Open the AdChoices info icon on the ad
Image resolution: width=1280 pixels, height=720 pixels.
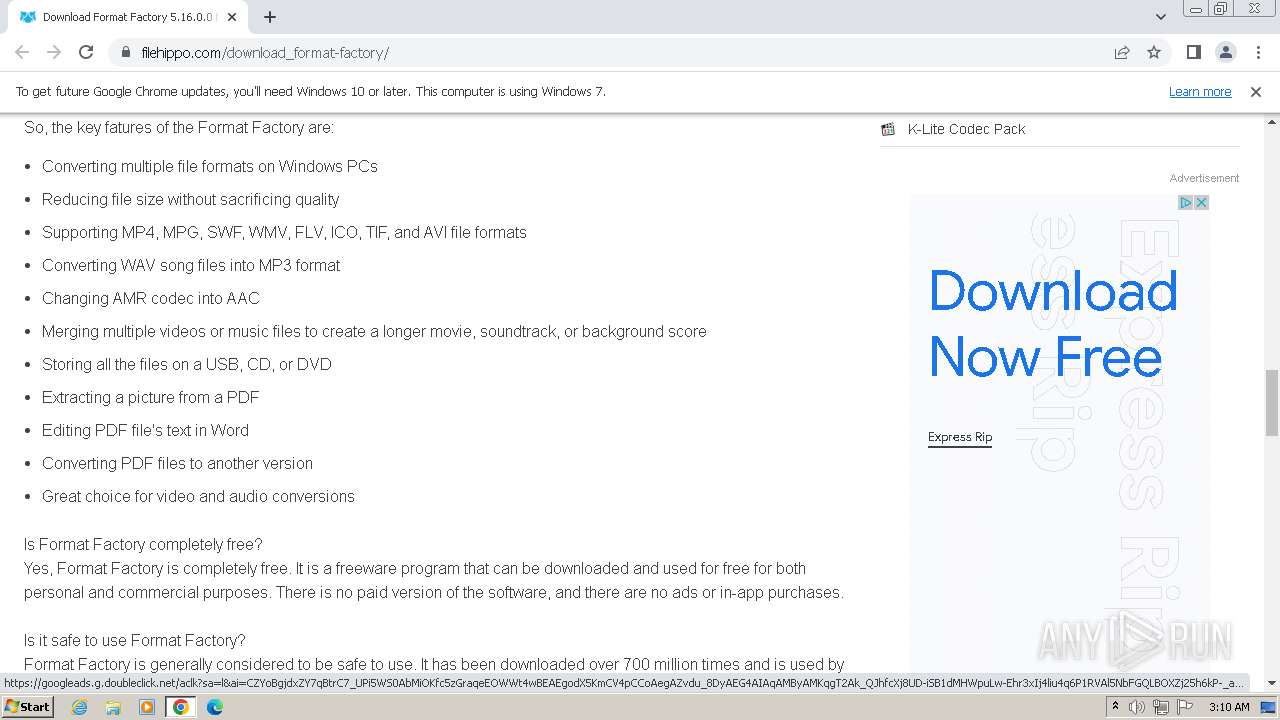pyautogui.click(x=1185, y=202)
